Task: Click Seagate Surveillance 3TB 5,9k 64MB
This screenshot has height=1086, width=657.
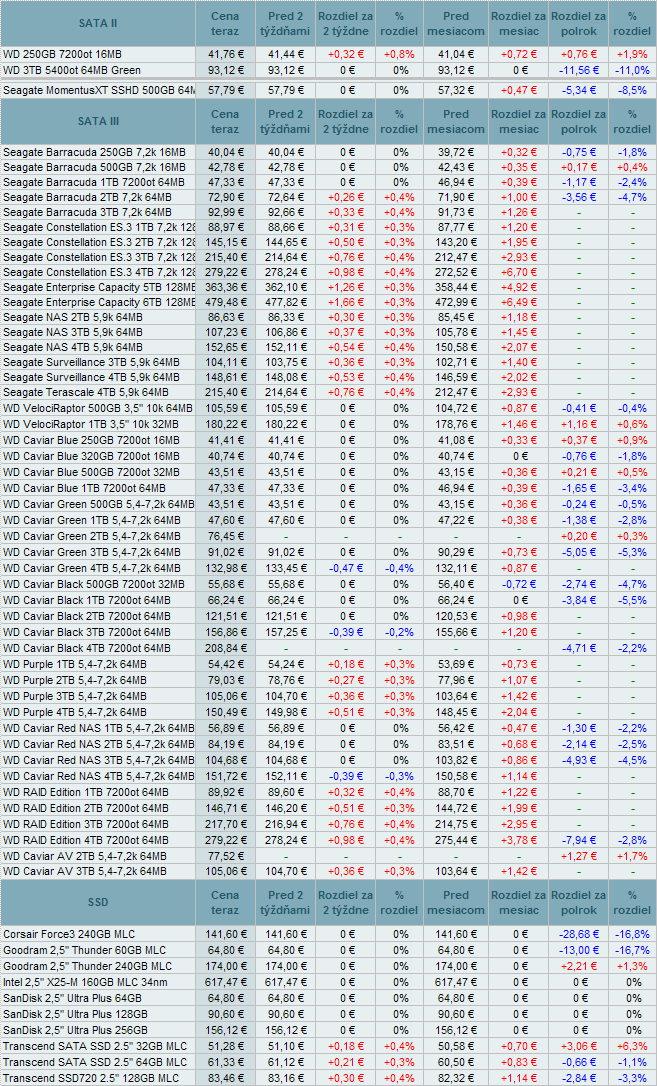Action: click(91, 362)
